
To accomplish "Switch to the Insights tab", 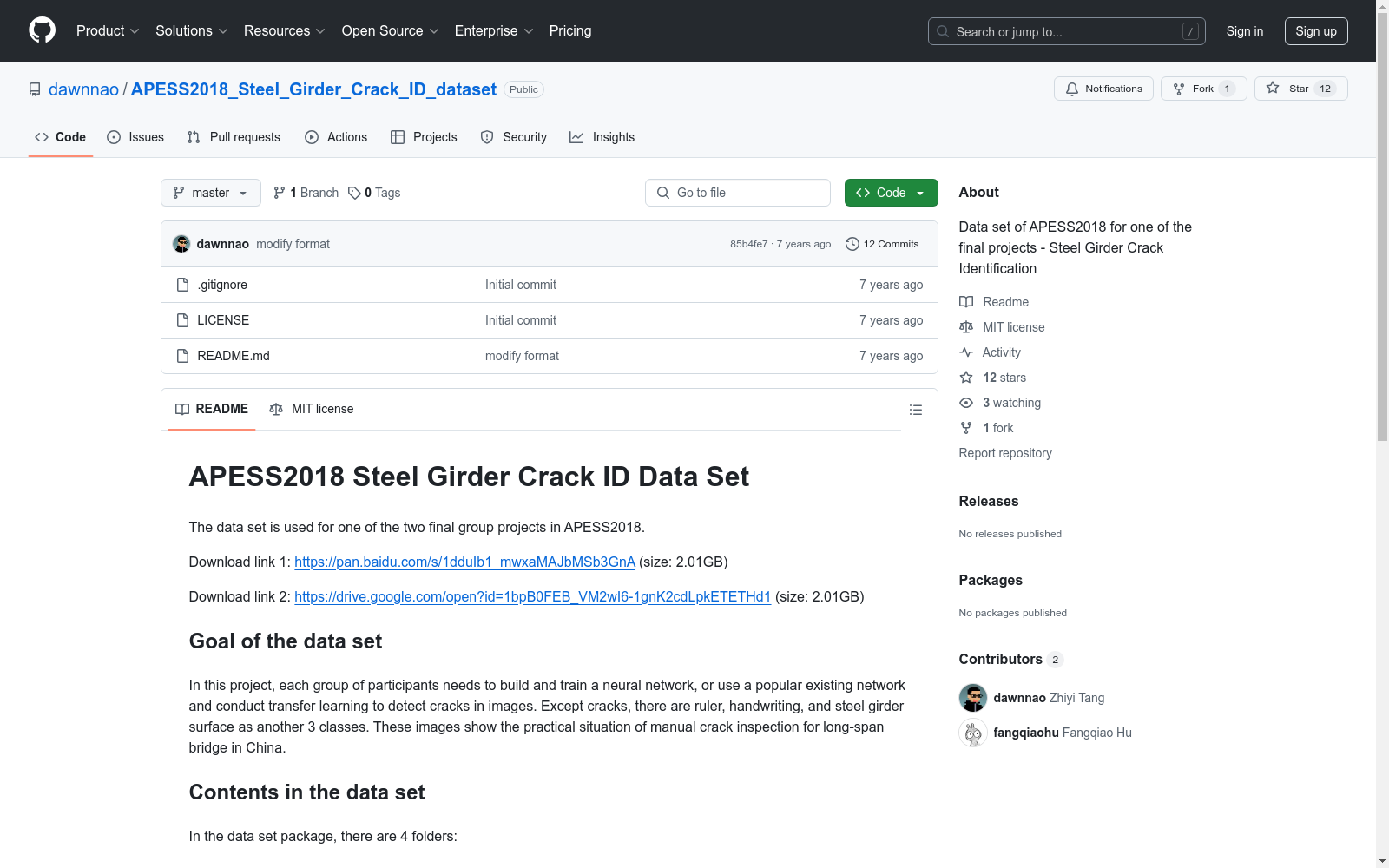I will tap(602, 137).
